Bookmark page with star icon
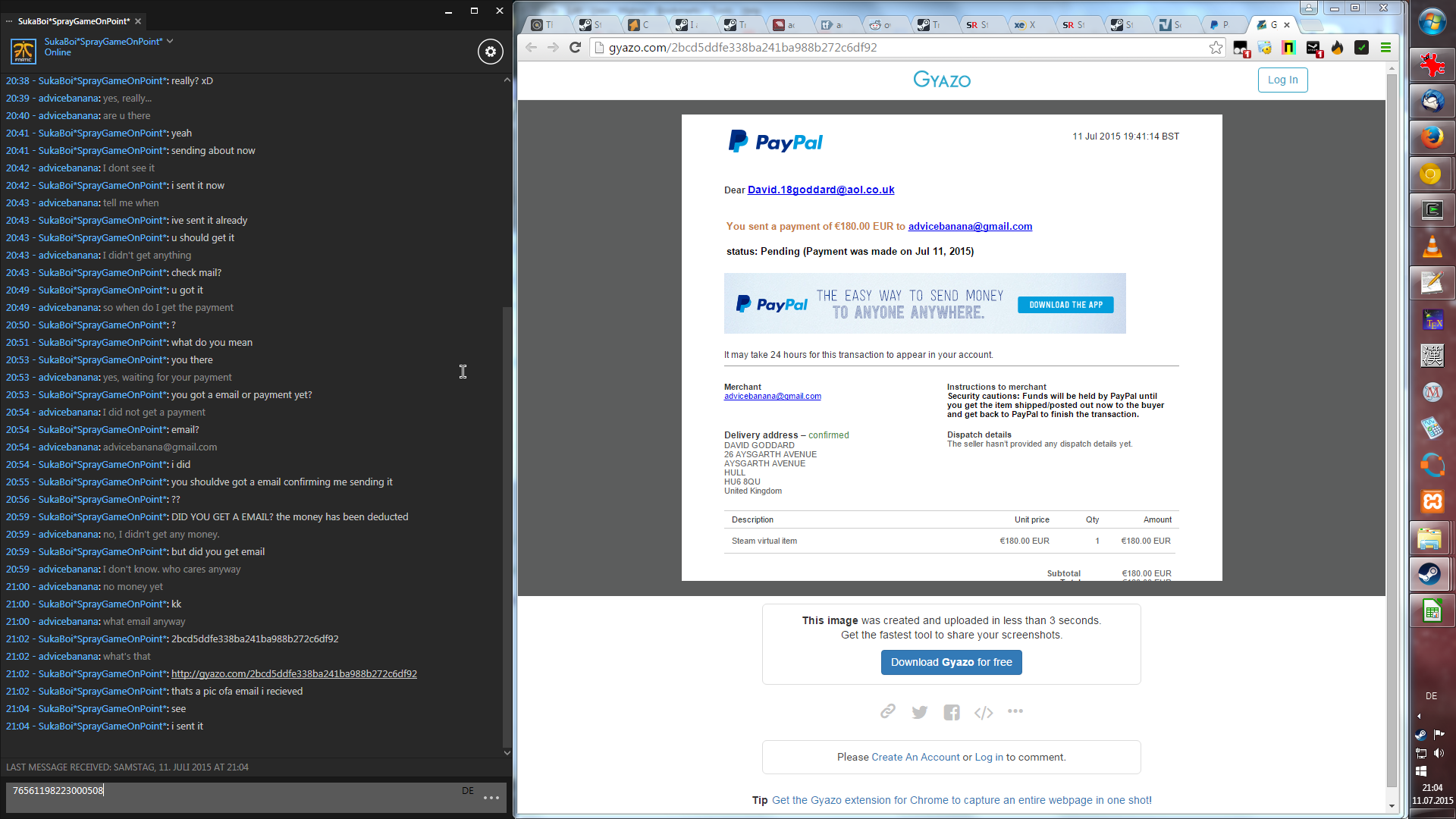 tap(1216, 48)
